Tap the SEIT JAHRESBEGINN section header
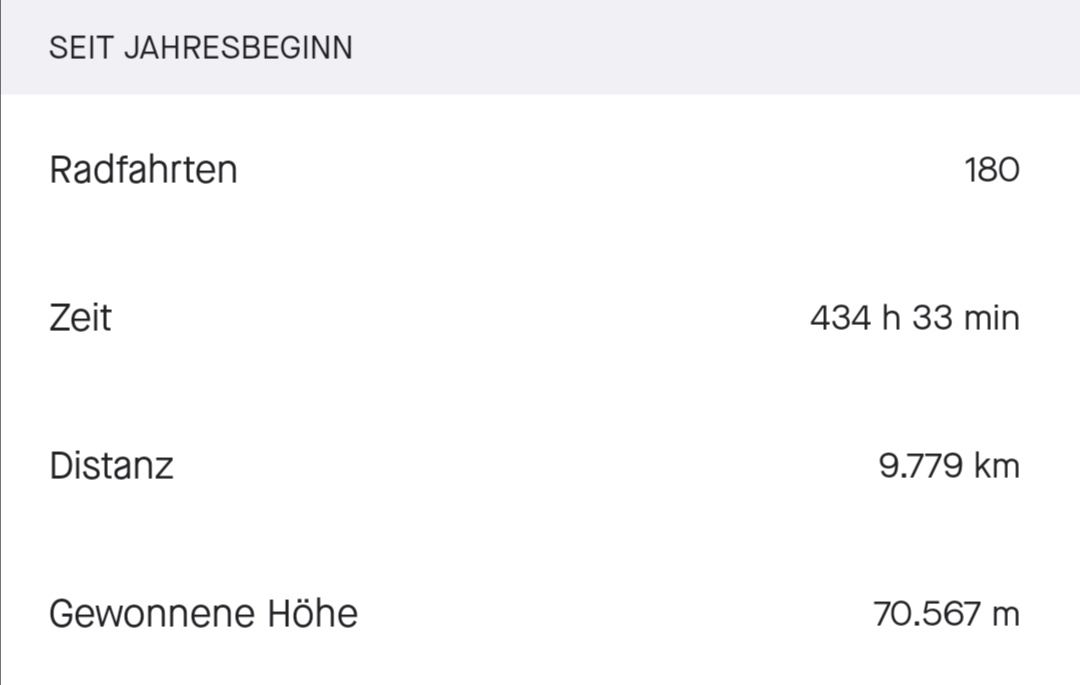1080x685 pixels. point(200,48)
